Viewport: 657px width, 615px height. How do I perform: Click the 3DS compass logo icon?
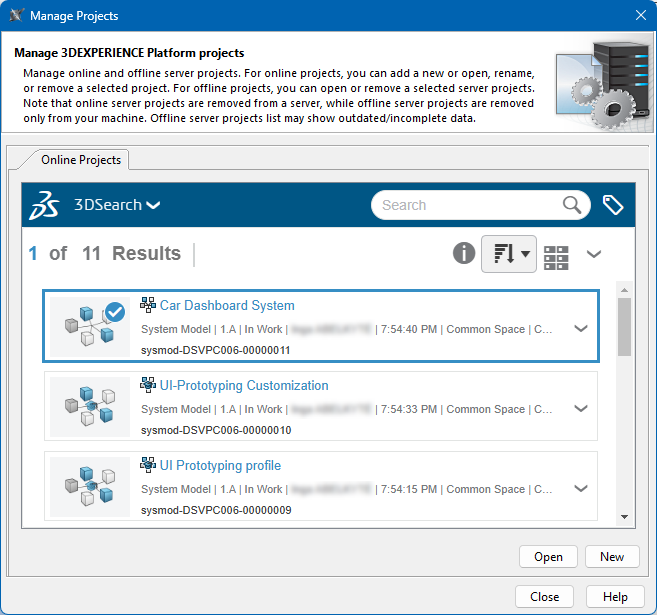click(x=44, y=205)
